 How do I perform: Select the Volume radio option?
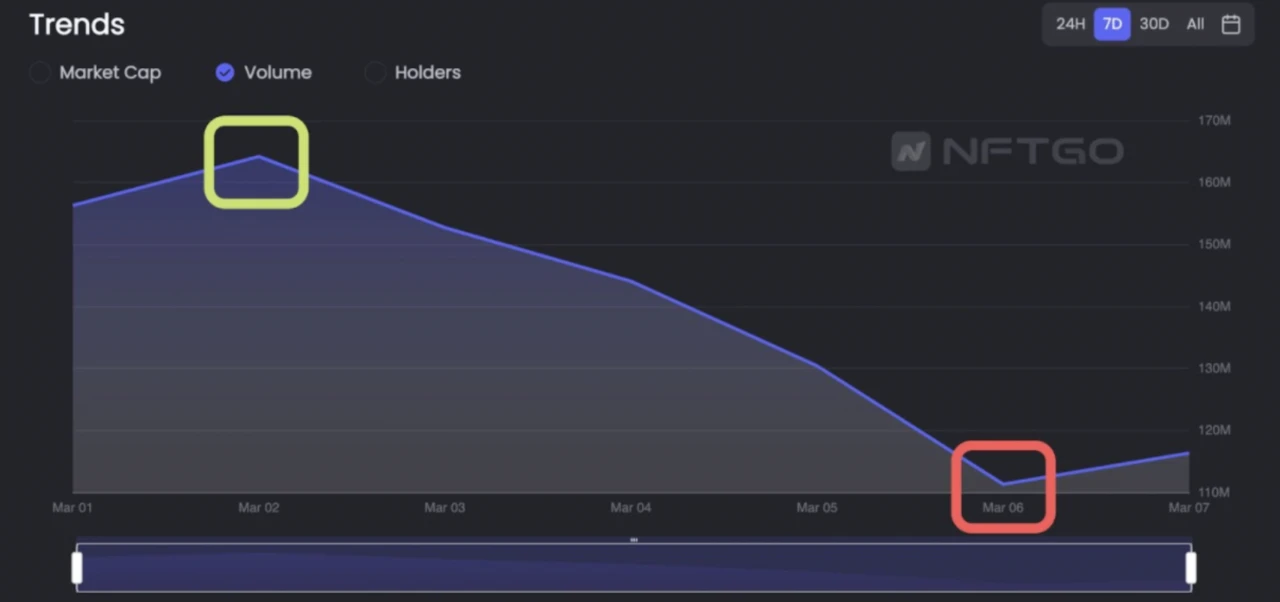pos(225,73)
